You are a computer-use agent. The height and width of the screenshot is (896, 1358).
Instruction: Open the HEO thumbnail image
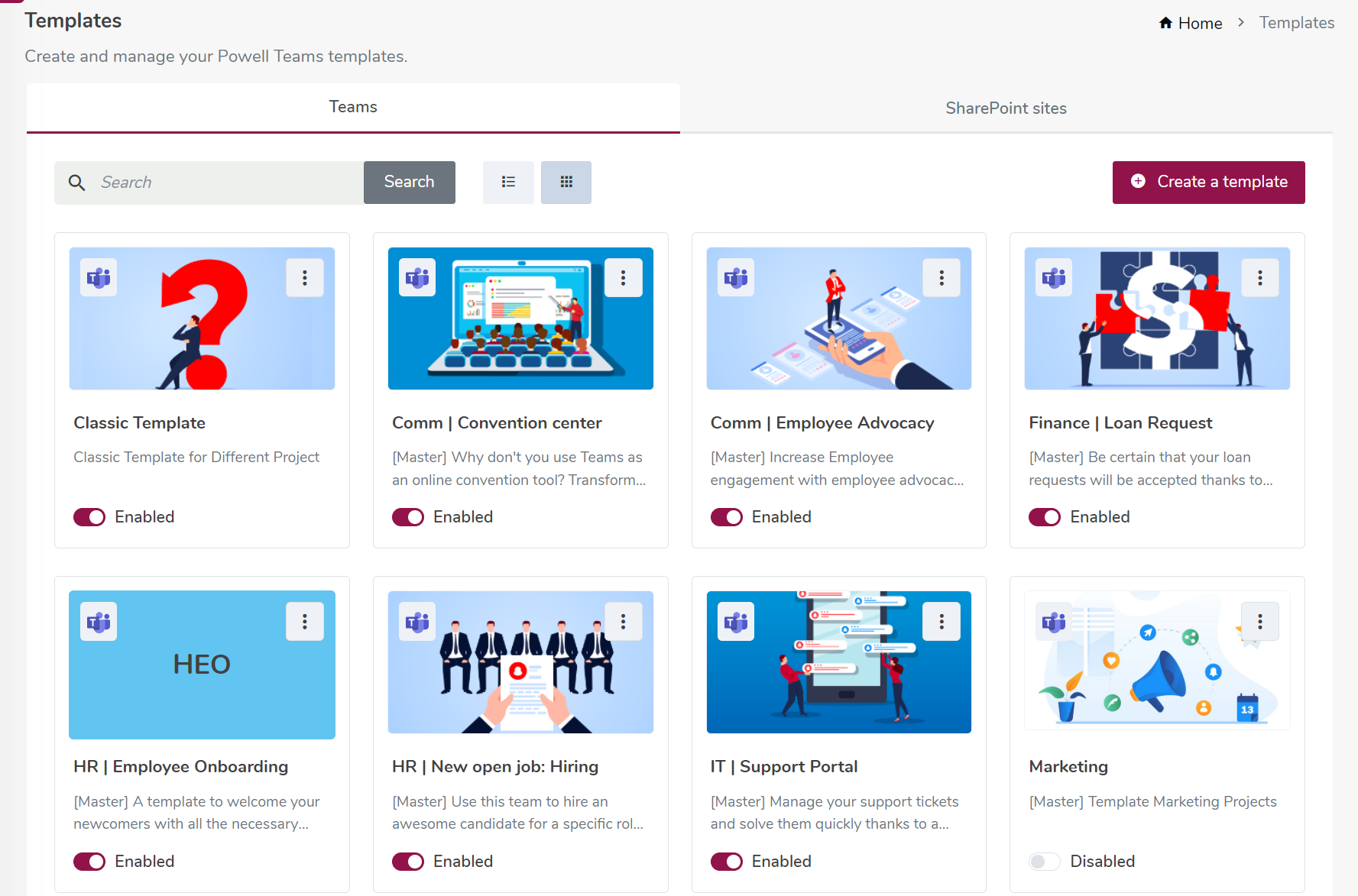point(202,665)
